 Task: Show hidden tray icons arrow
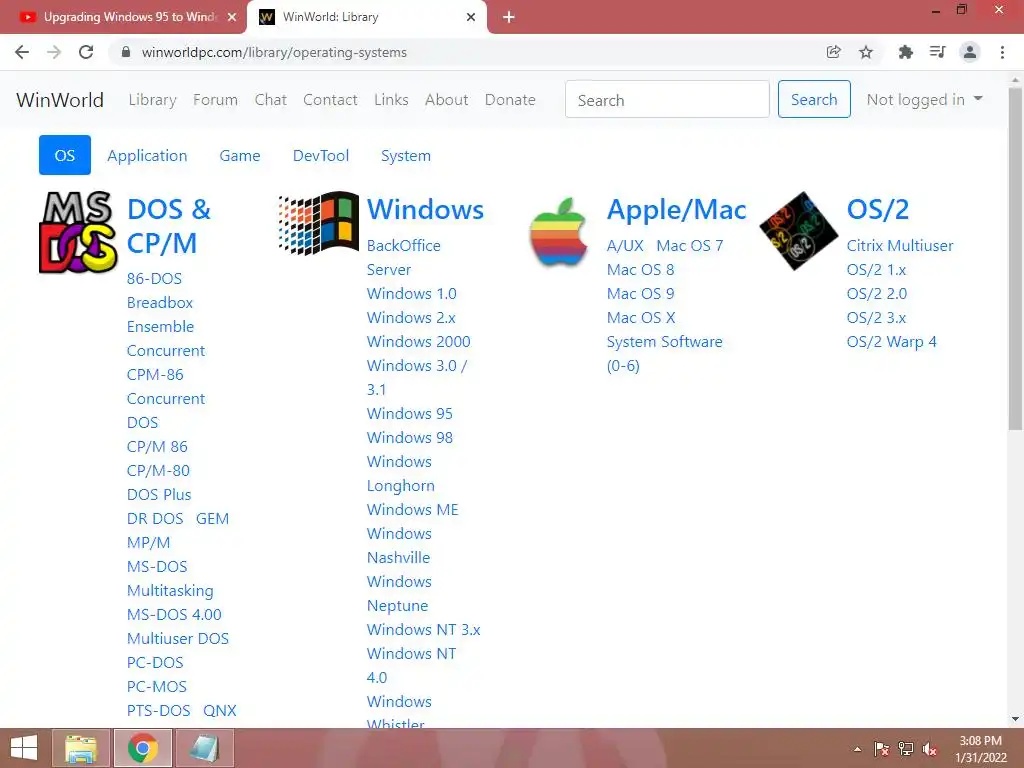[857, 749]
